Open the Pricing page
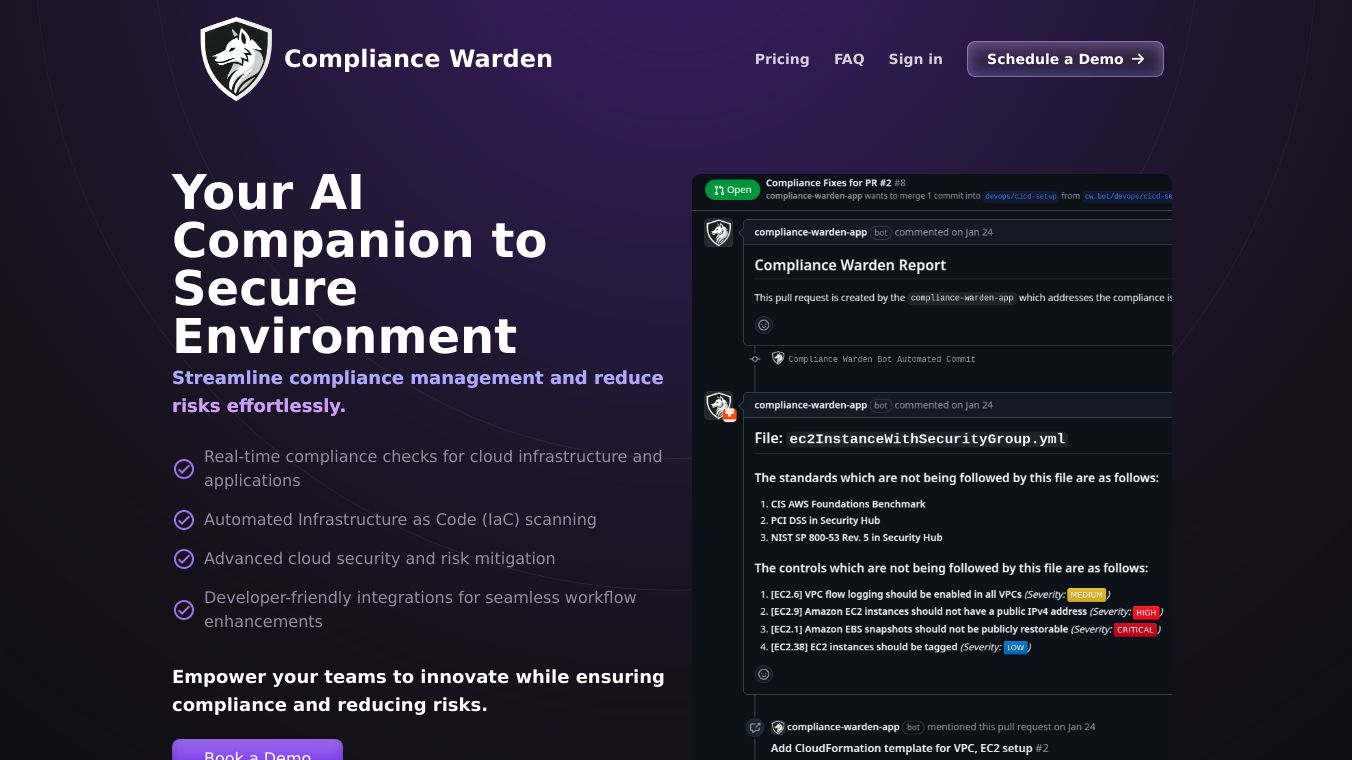This screenshot has width=1352, height=760. [782, 59]
